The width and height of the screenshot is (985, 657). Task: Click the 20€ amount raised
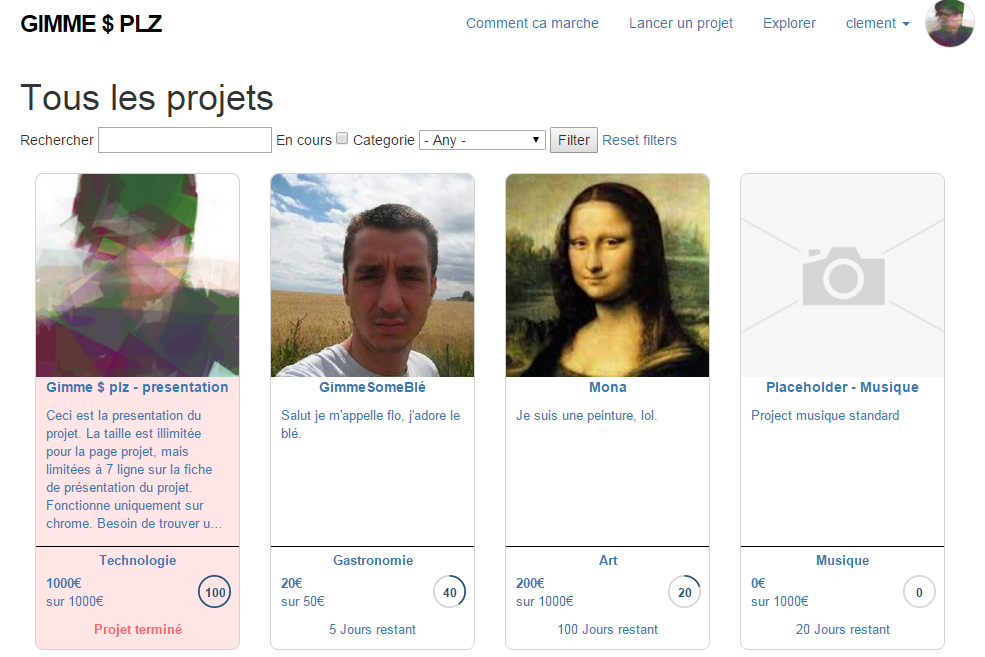(x=291, y=583)
